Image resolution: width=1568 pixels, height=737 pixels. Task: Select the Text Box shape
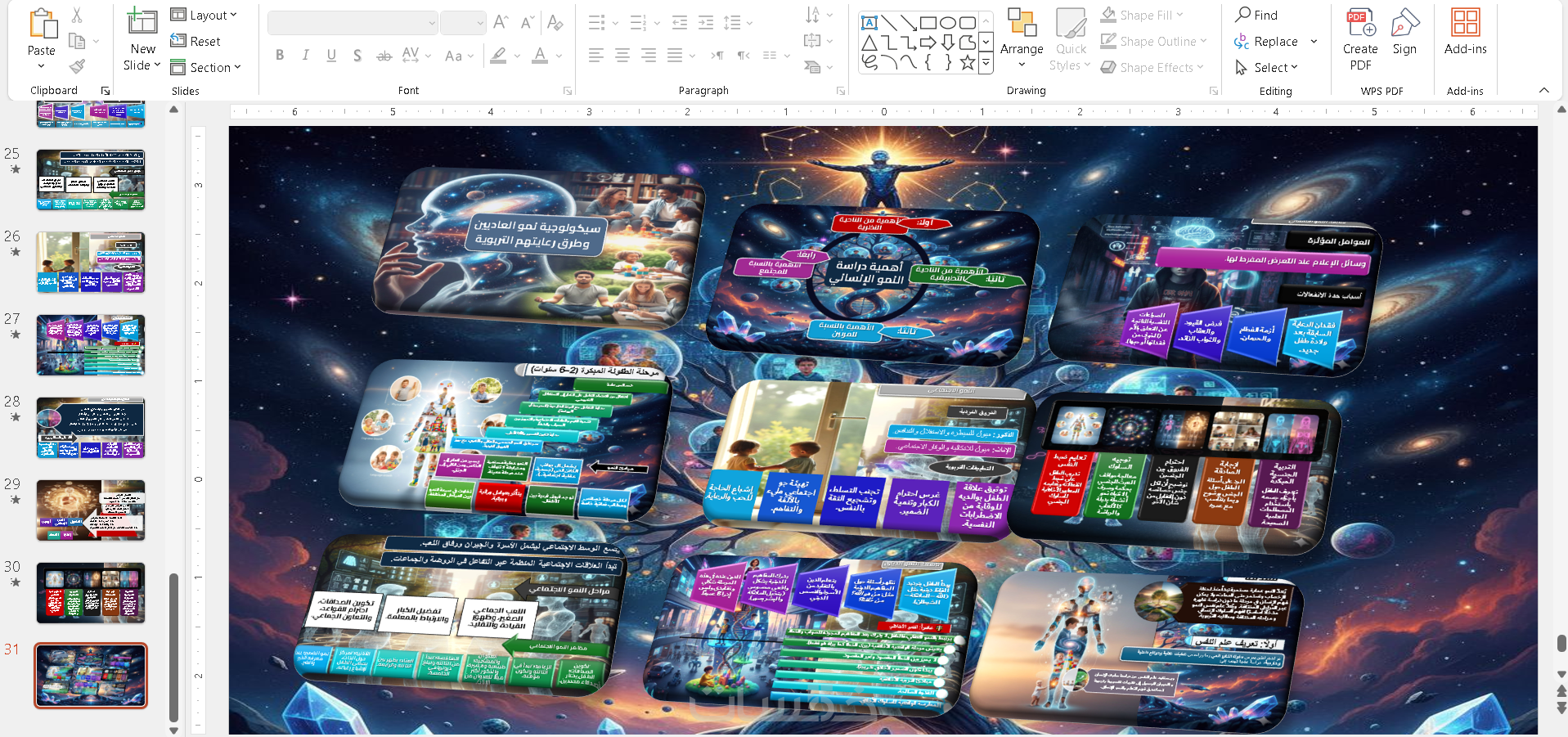click(869, 22)
